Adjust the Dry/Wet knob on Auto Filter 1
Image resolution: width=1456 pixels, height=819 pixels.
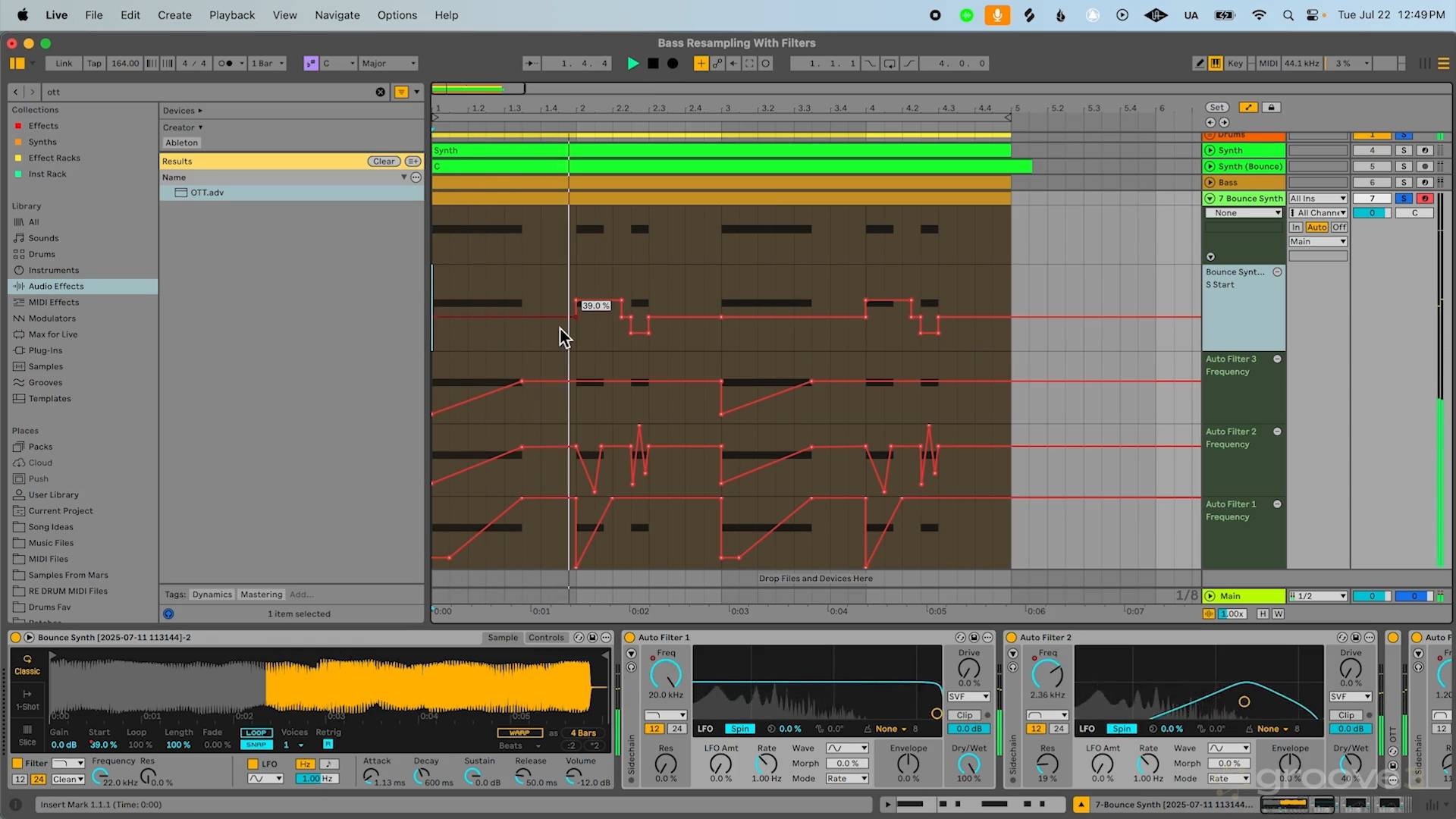[968, 766]
